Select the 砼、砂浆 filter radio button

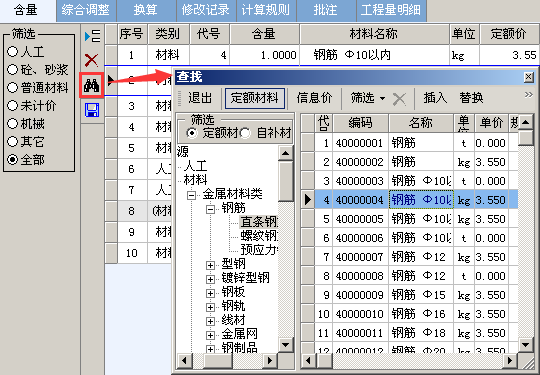(x=12, y=70)
